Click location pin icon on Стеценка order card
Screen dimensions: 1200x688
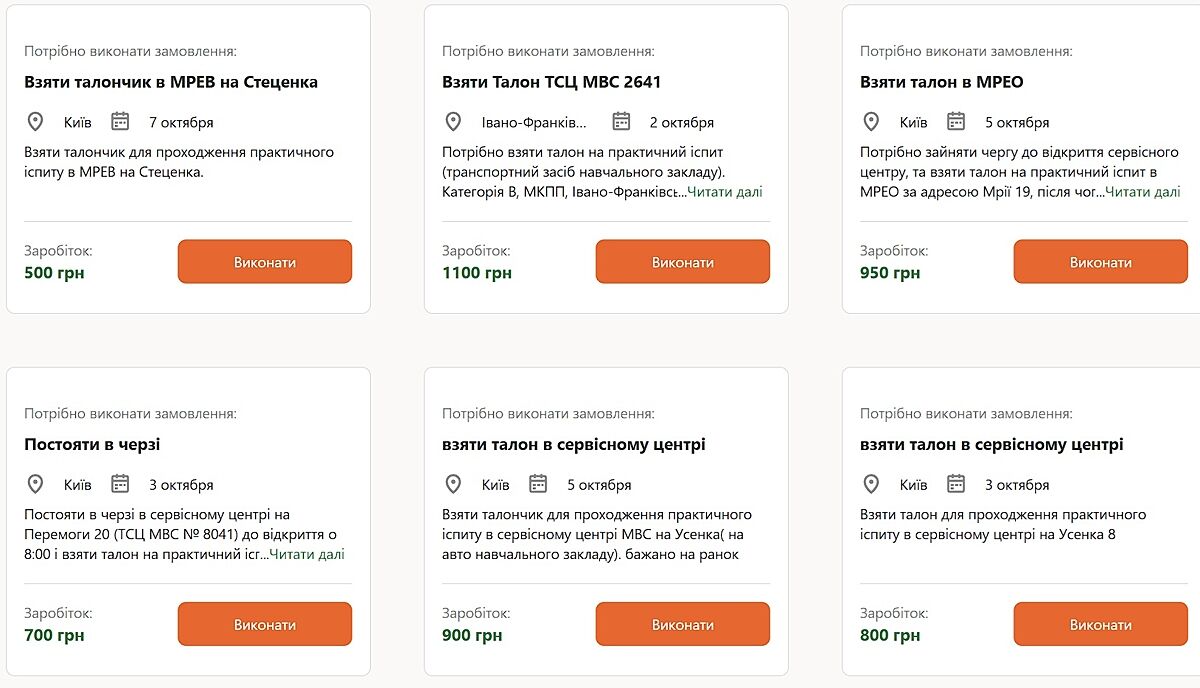[35, 122]
